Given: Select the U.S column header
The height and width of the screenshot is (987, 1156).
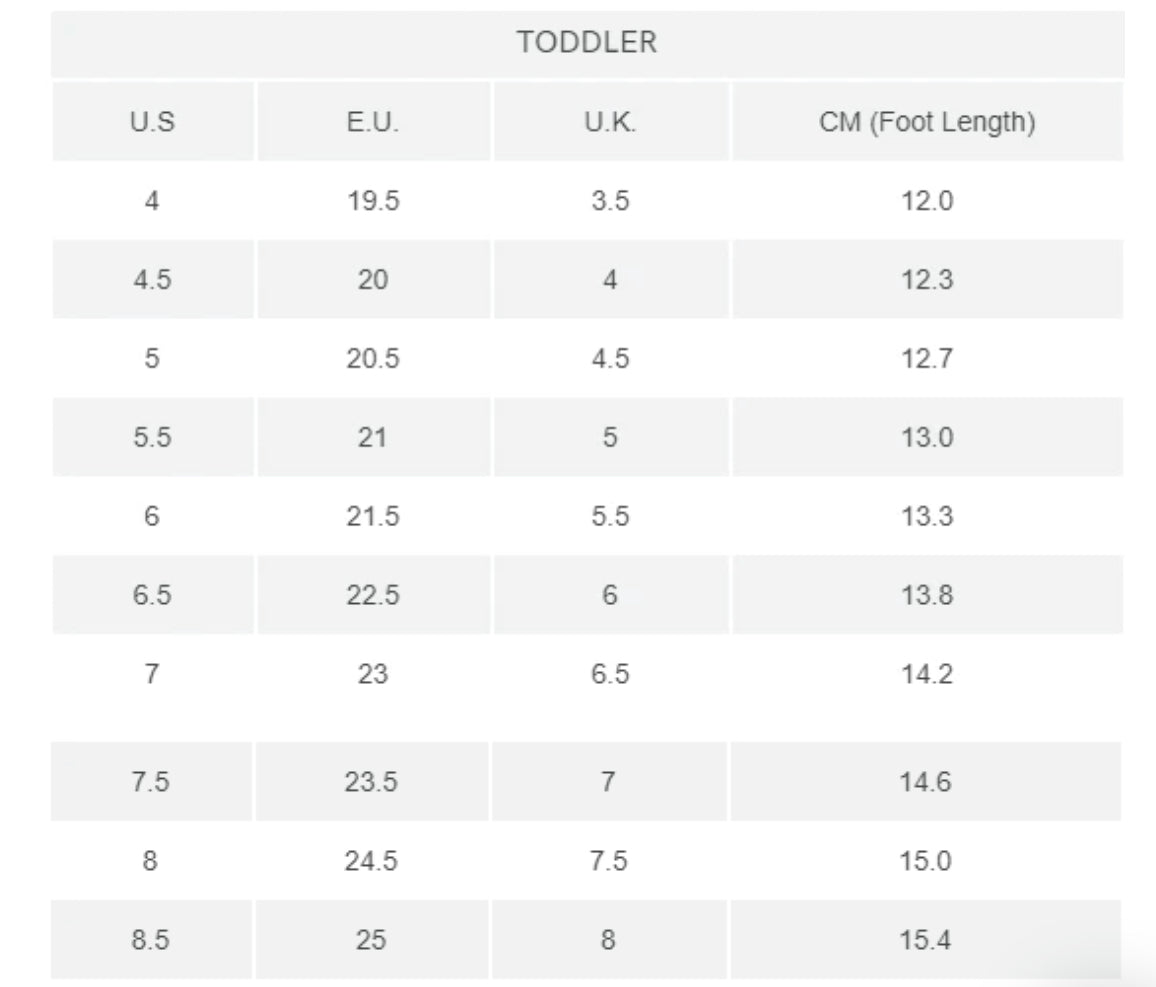Looking at the screenshot, I should 152,122.
